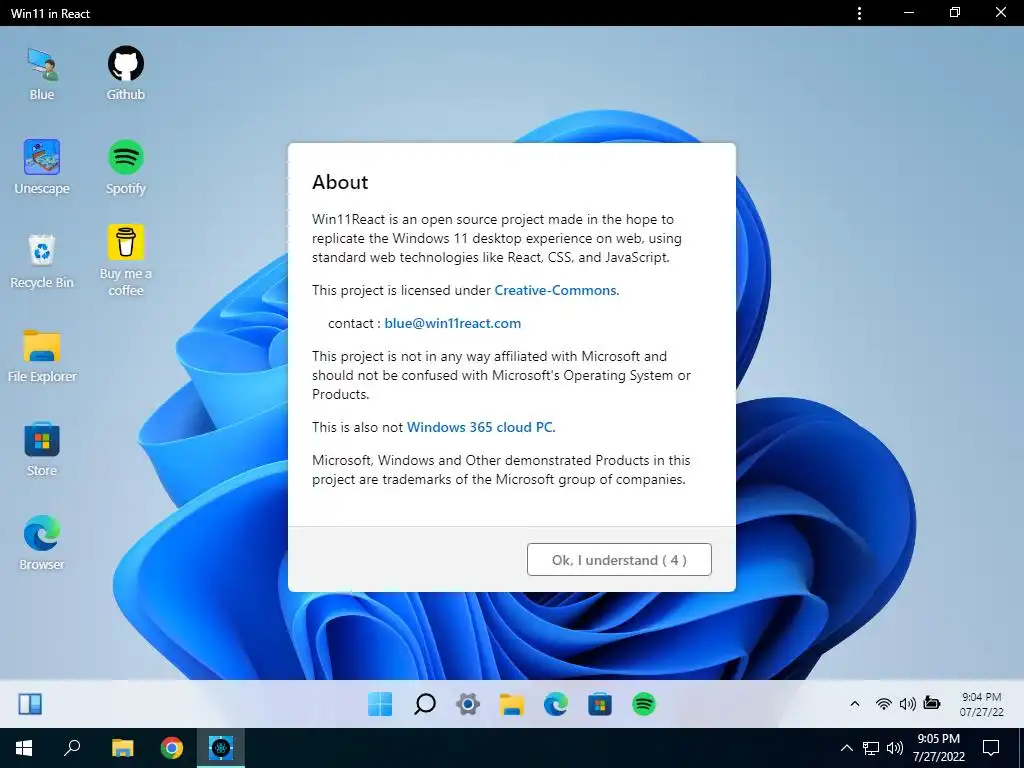Open the Github desktop icon

[125, 74]
